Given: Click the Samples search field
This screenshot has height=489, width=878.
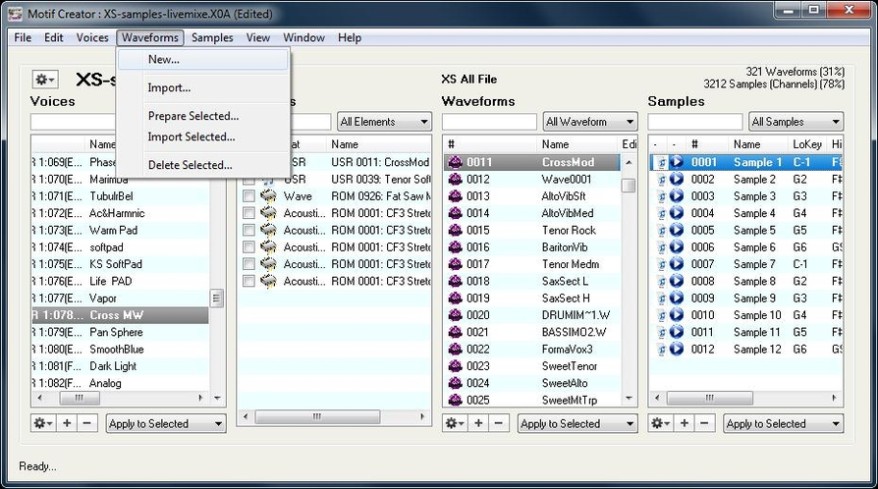Looking at the screenshot, I should coord(695,122).
